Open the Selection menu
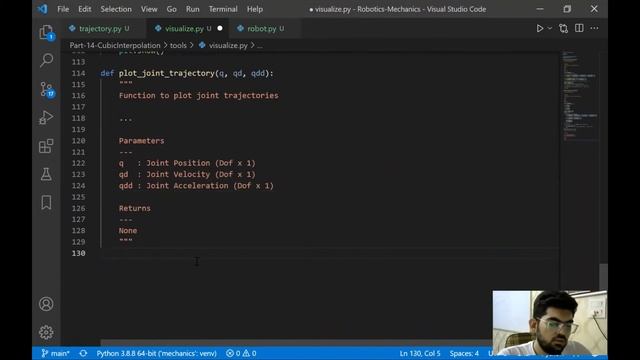Screen dimensions: 640x360 (x=116, y=9)
